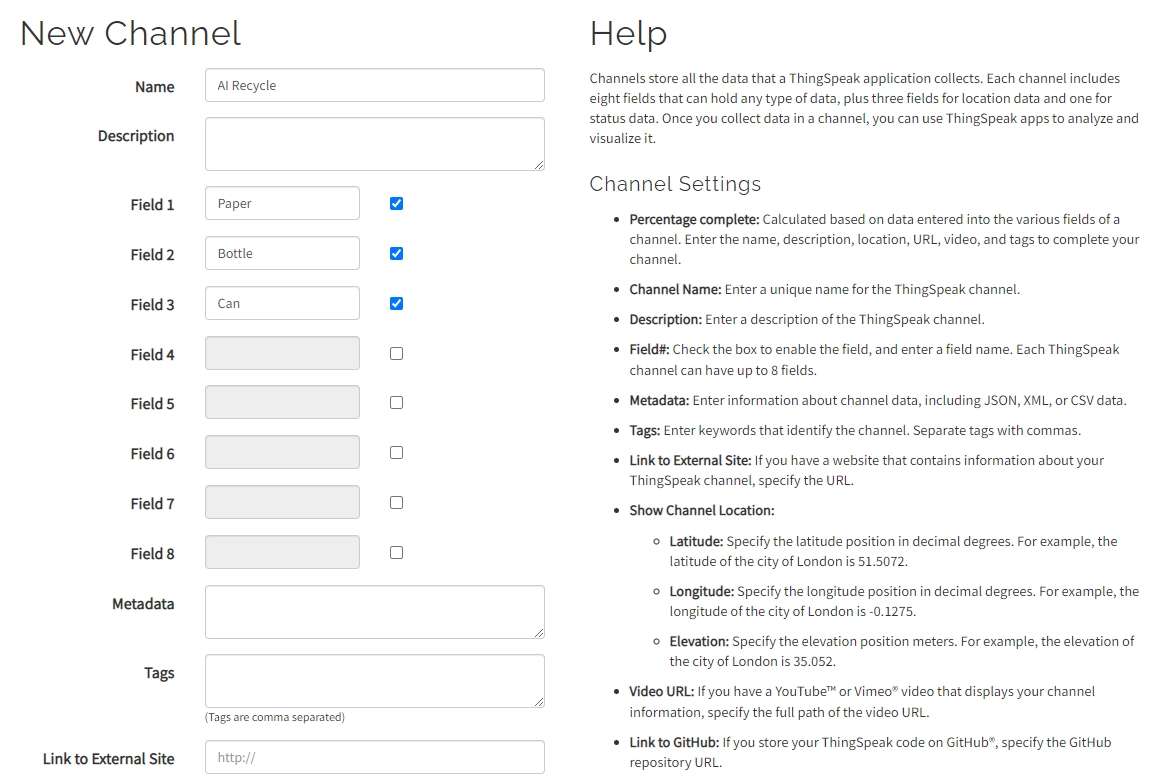Disable the Field 1 checkbox
This screenshot has width=1173, height=783.
point(396,204)
